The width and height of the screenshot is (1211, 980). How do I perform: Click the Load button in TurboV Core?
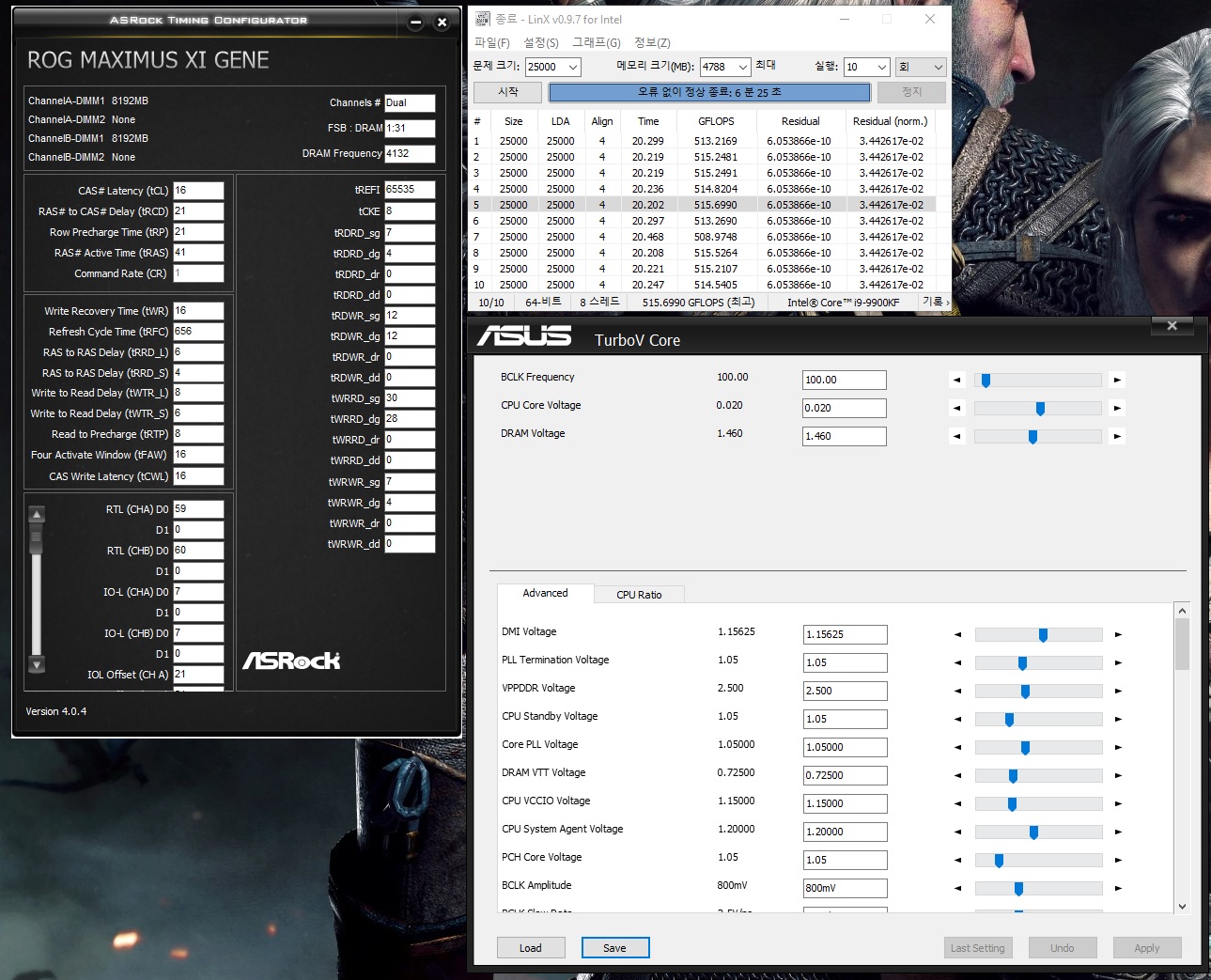(x=531, y=948)
